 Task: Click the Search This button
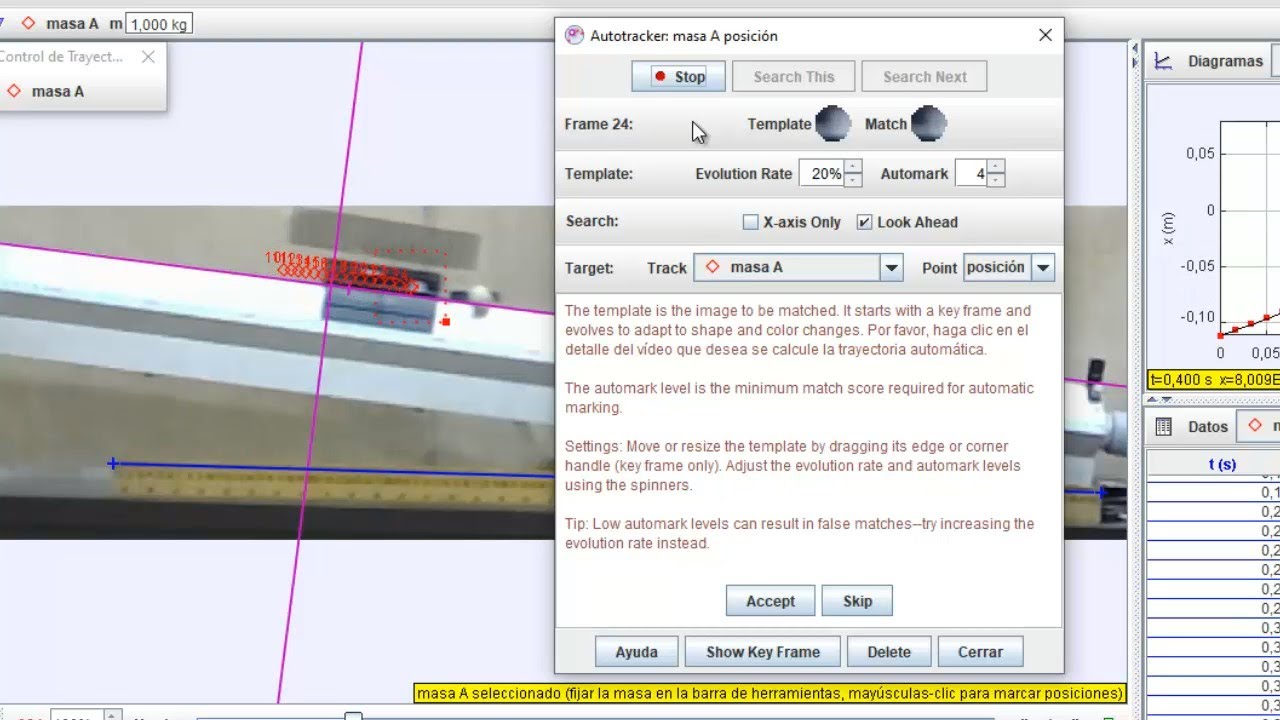click(794, 77)
